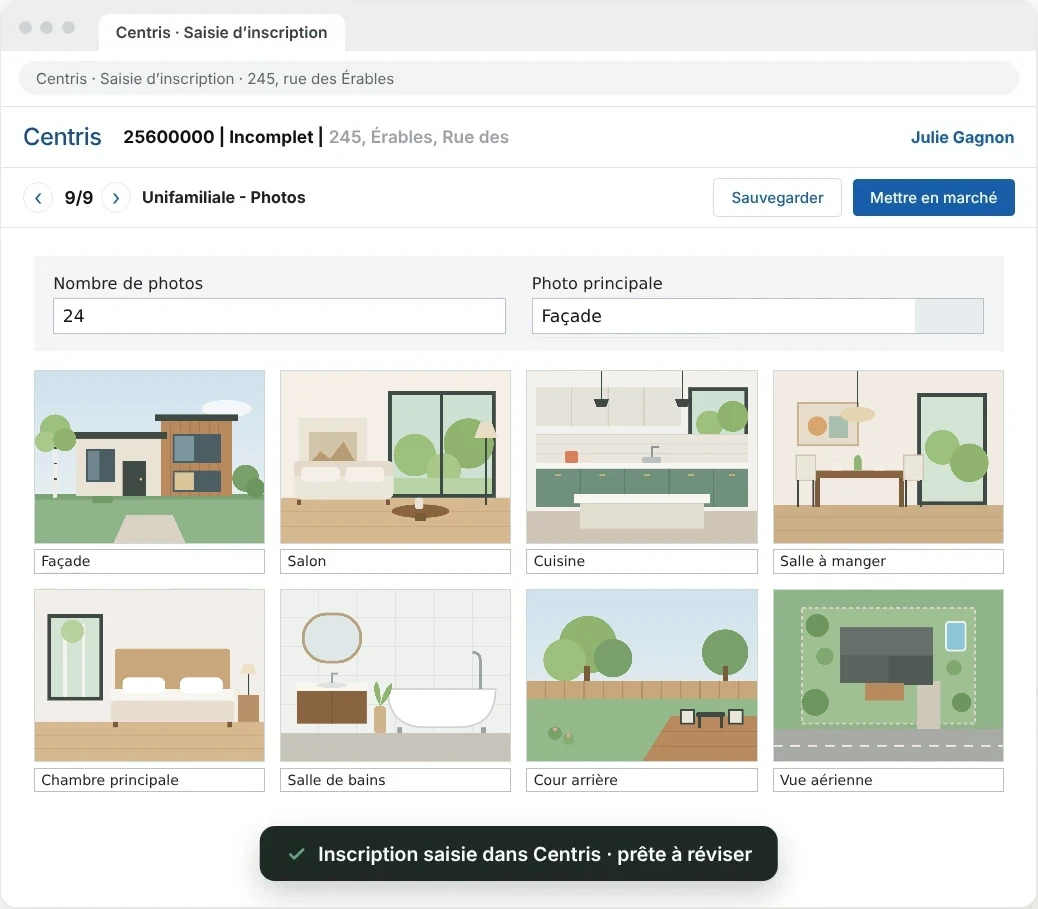
Task: Select the Centris · Saisie d'inscription tab
Action: (x=222, y=32)
